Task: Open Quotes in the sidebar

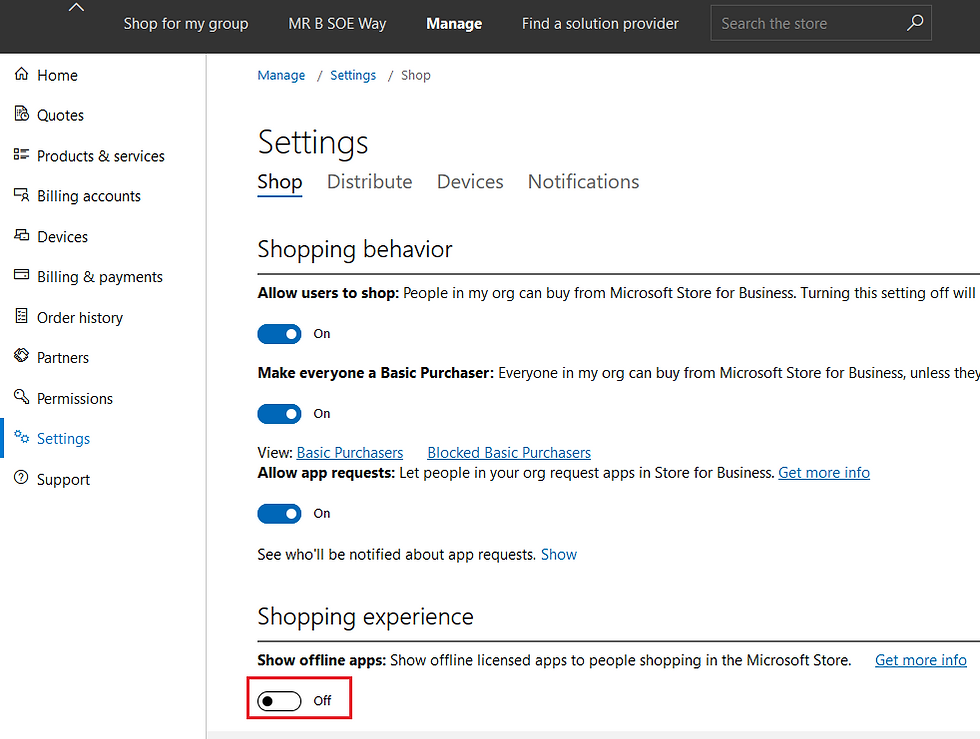Action: 61,116
